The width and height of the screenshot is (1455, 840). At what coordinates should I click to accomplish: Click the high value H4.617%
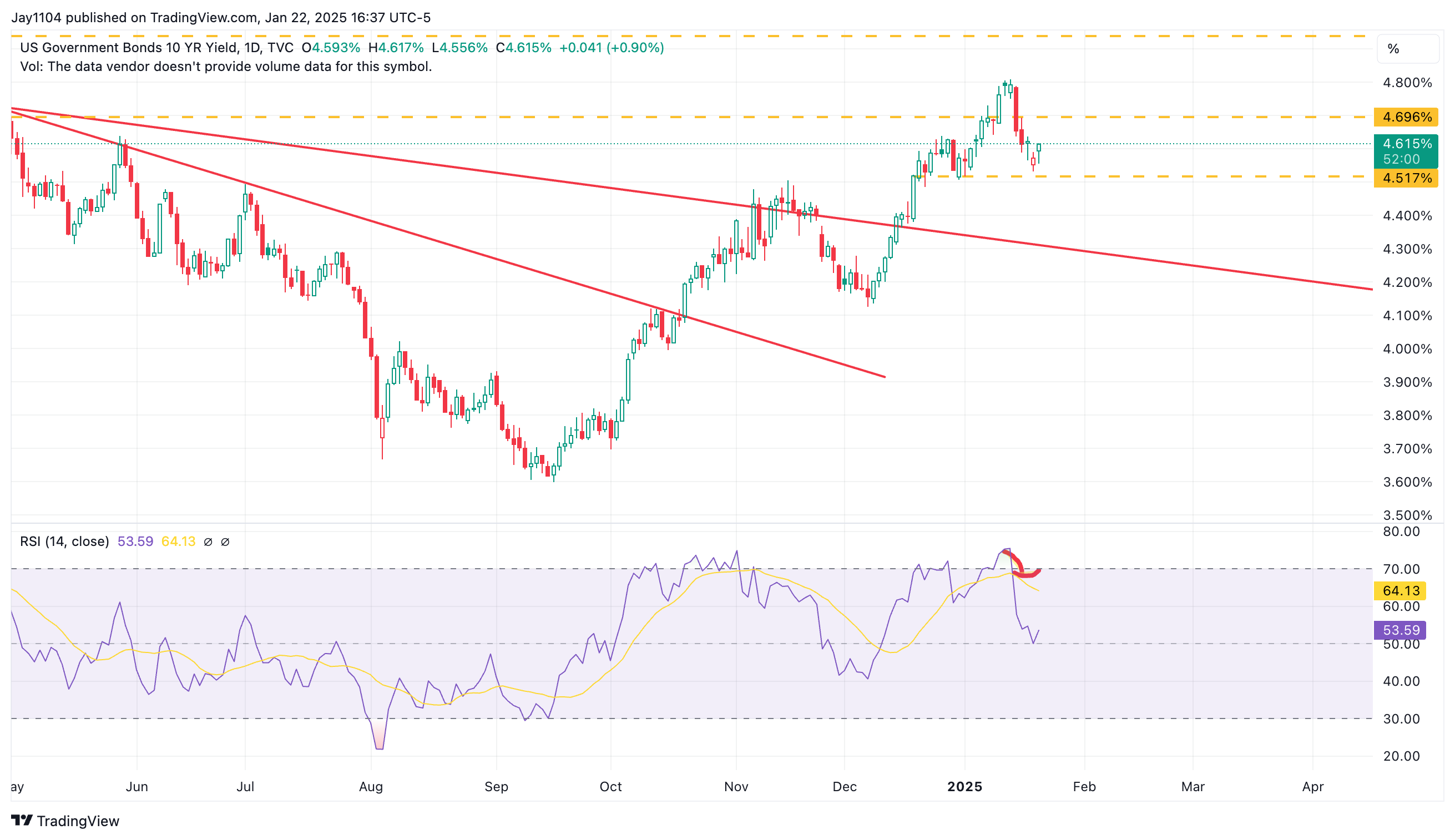[x=396, y=47]
